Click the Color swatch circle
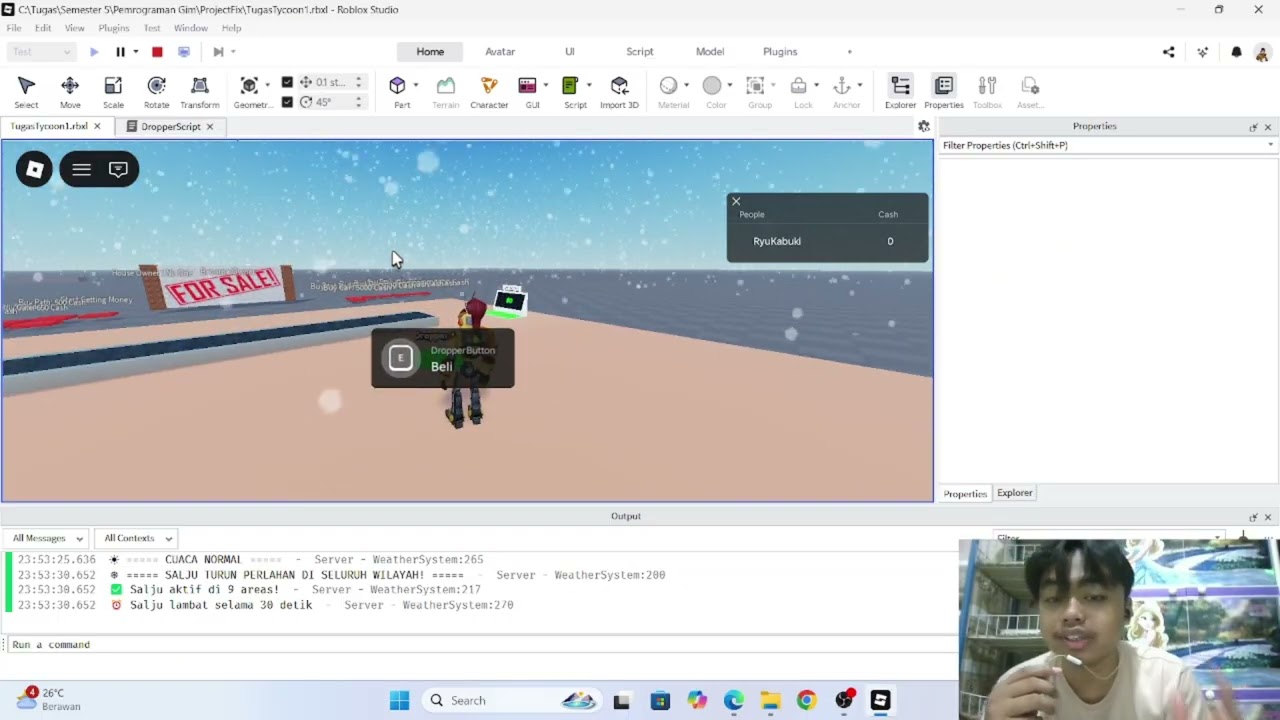The height and width of the screenshot is (720, 1280). click(712, 86)
